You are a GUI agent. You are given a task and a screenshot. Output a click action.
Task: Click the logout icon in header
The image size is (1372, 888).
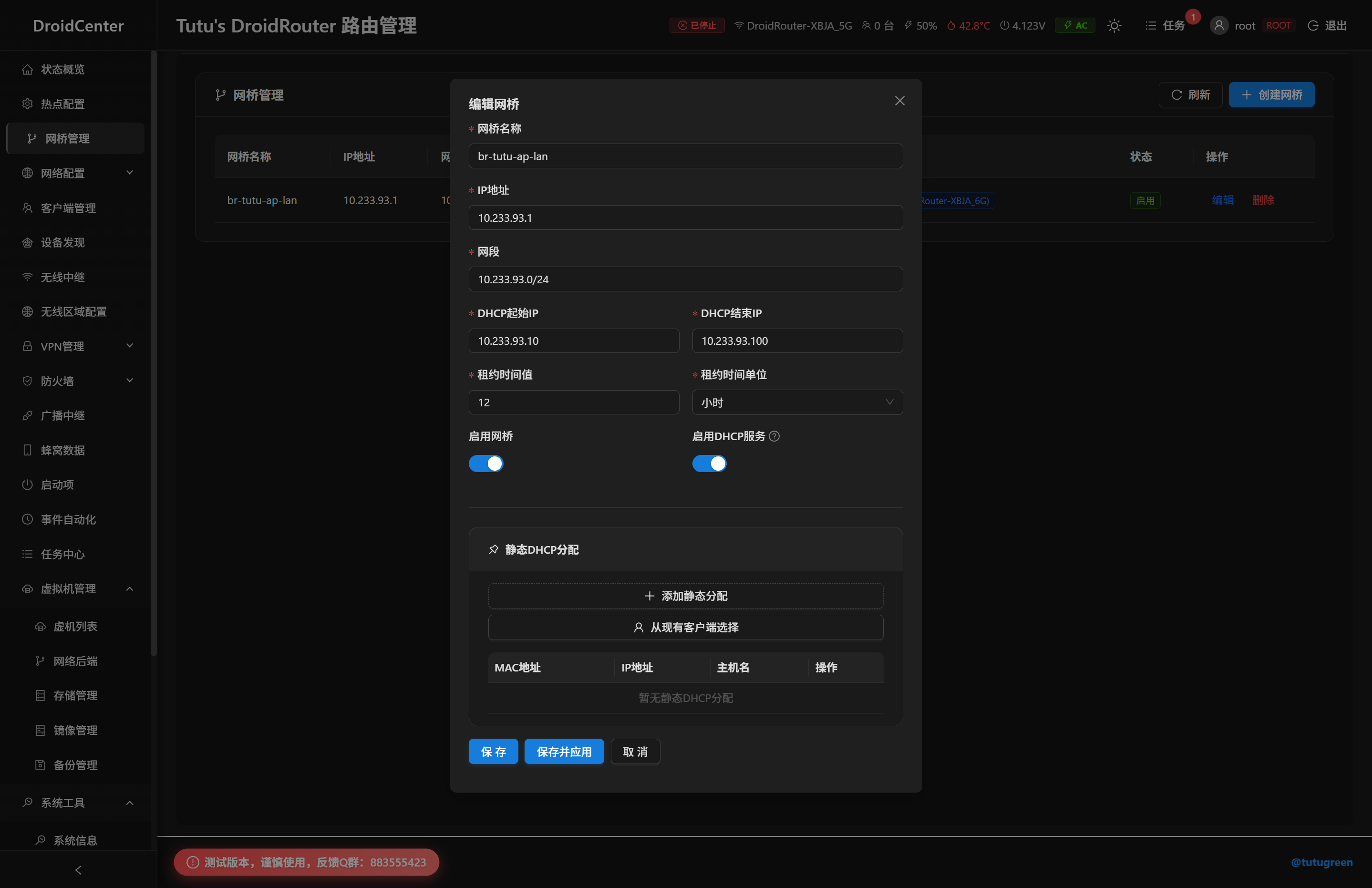click(x=1312, y=25)
